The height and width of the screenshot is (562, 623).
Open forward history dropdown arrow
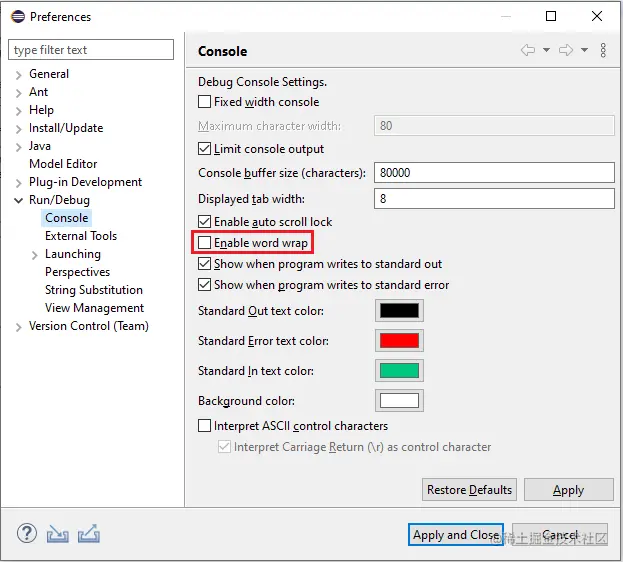pyautogui.click(x=584, y=50)
